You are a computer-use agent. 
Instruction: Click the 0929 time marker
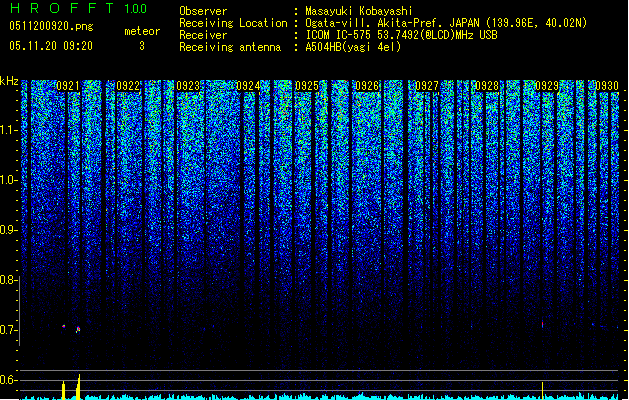(547, 86)
